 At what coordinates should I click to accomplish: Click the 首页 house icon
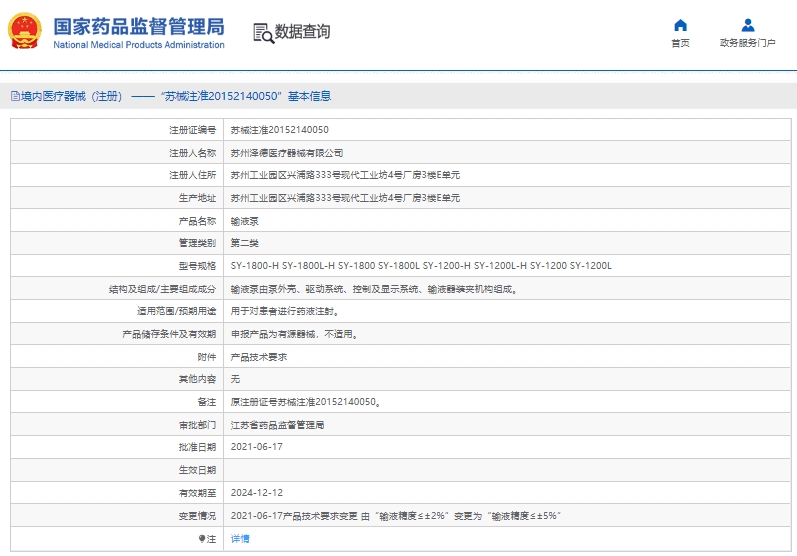click(680, 25)
